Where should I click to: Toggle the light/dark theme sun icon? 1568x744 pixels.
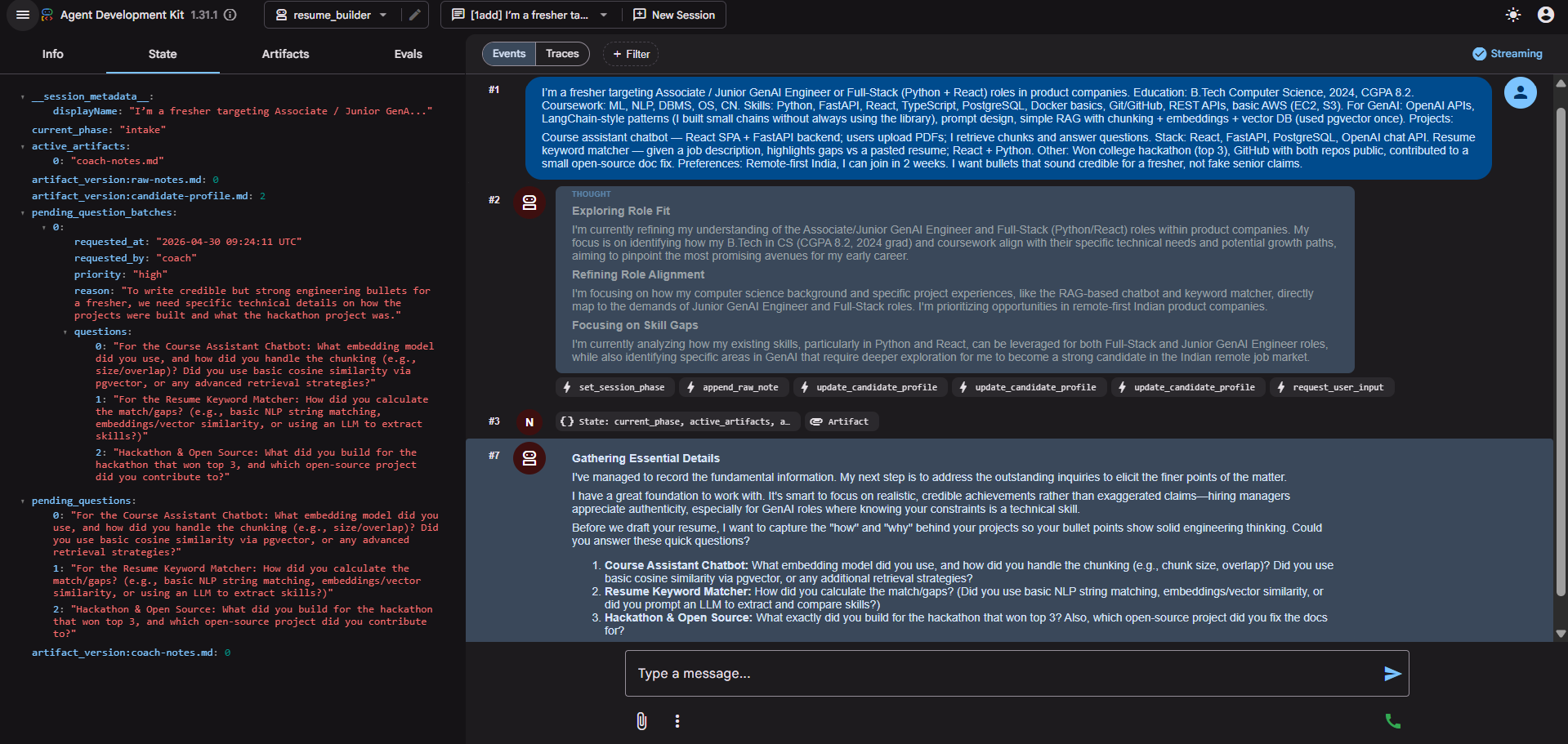[1513, 15]
